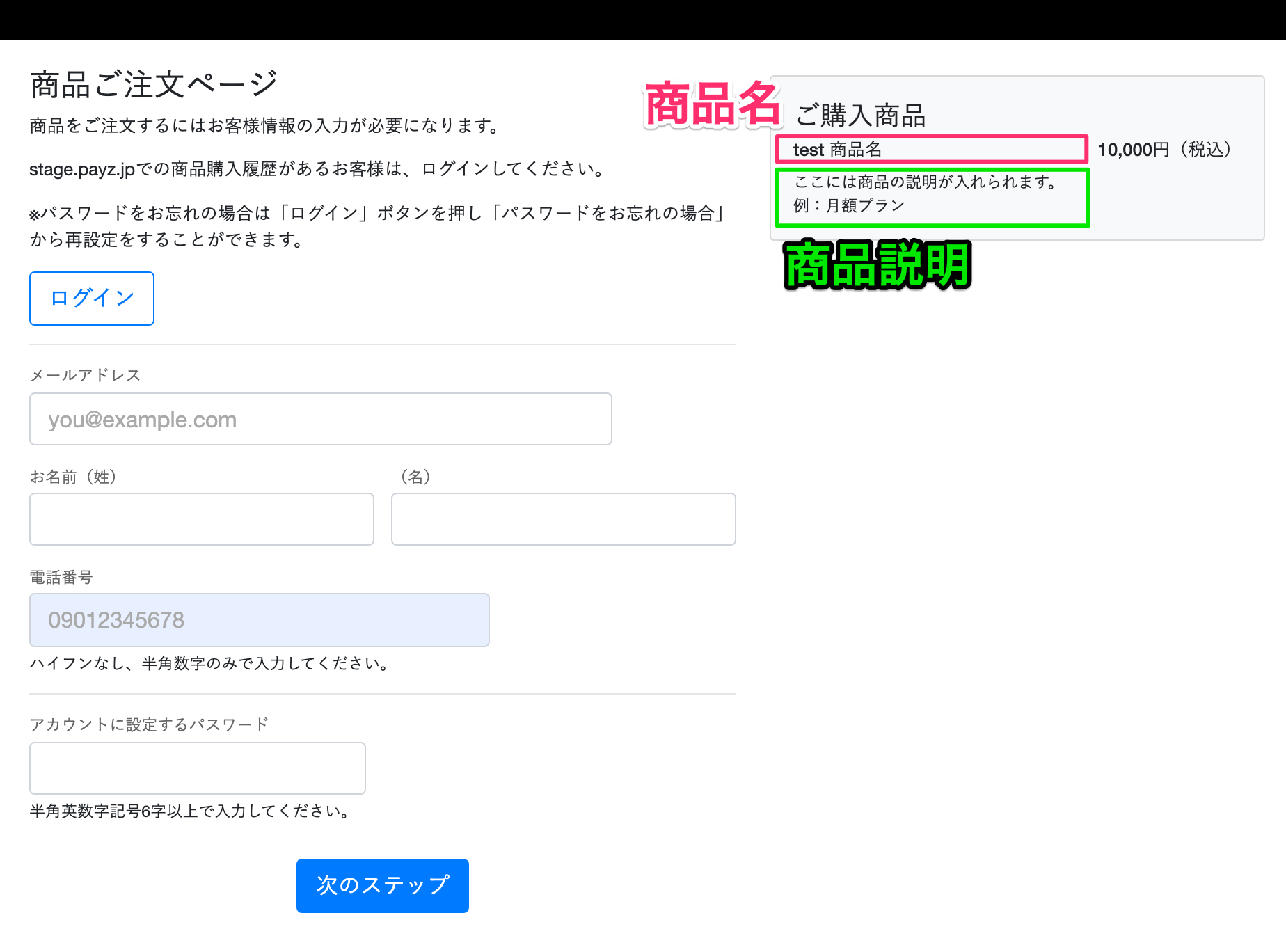
Task: Click the ご購入商品 section heading
Action: pyautogui.click(x=860, y=116)
